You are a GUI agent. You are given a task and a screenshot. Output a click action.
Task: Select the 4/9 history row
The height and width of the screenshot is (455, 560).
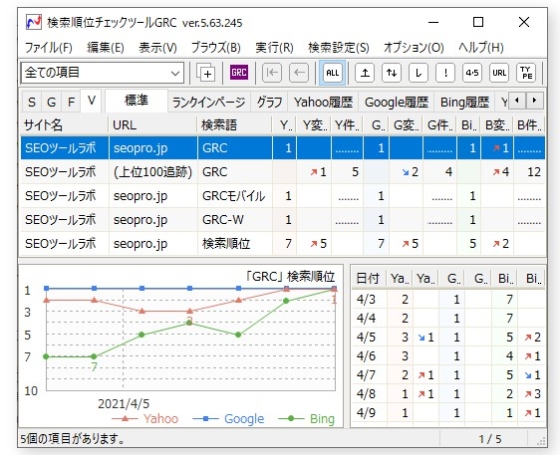click(448, 413)
